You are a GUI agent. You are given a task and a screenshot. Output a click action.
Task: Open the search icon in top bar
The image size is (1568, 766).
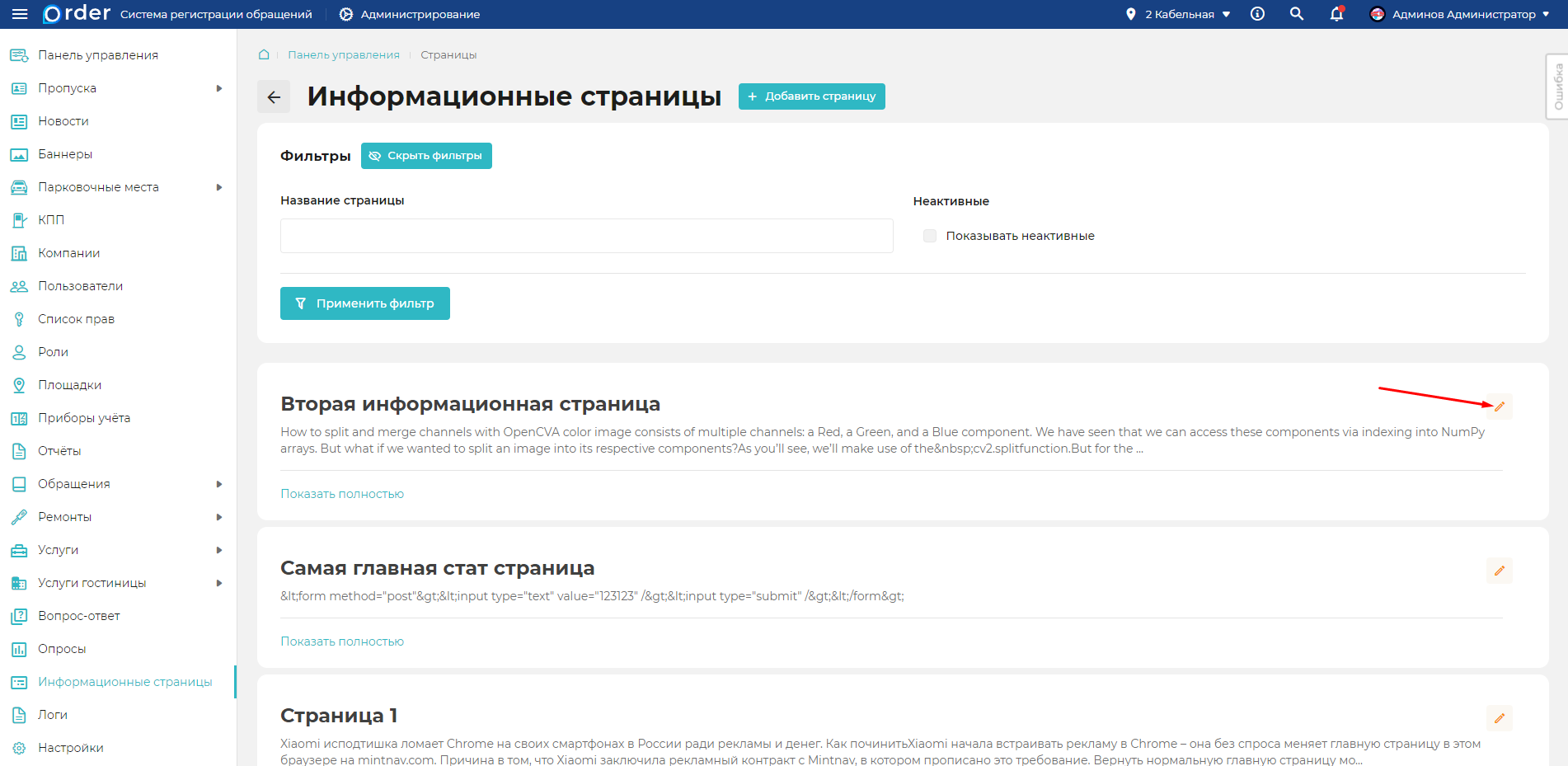click(1296, 13)
